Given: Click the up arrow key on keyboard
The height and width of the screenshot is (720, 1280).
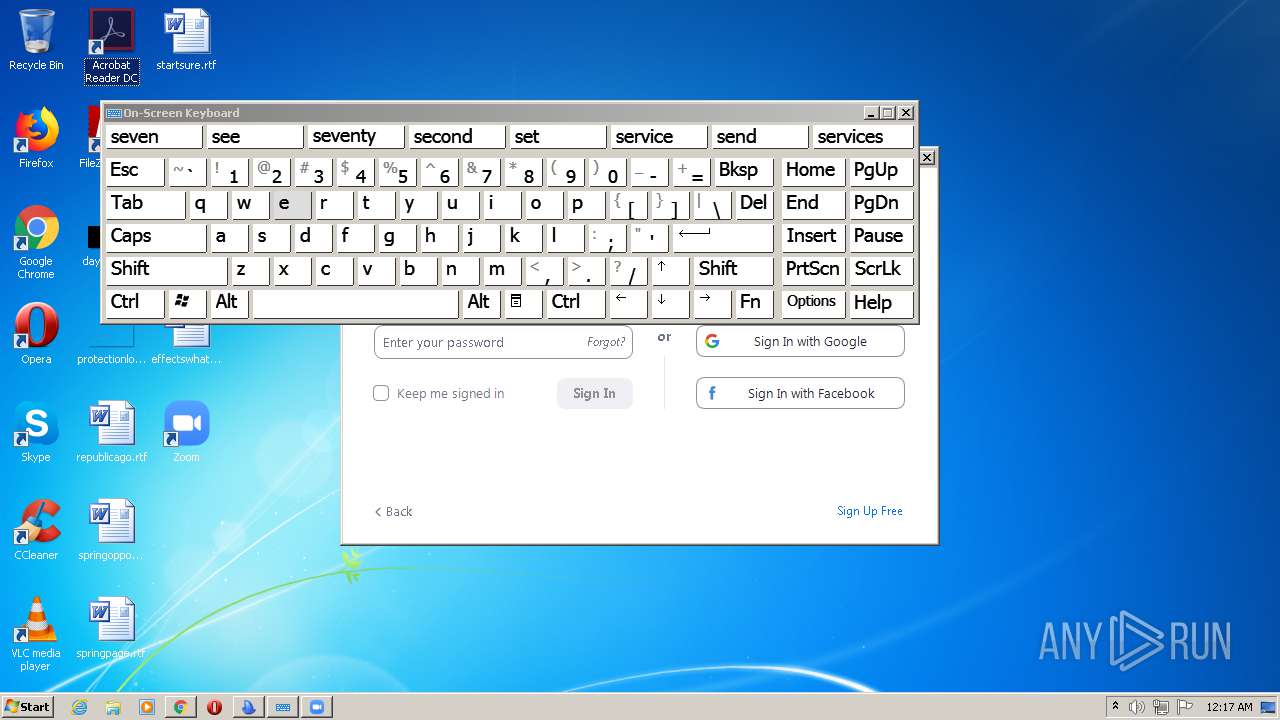Looking at the screenshot, I should point(671,269).
